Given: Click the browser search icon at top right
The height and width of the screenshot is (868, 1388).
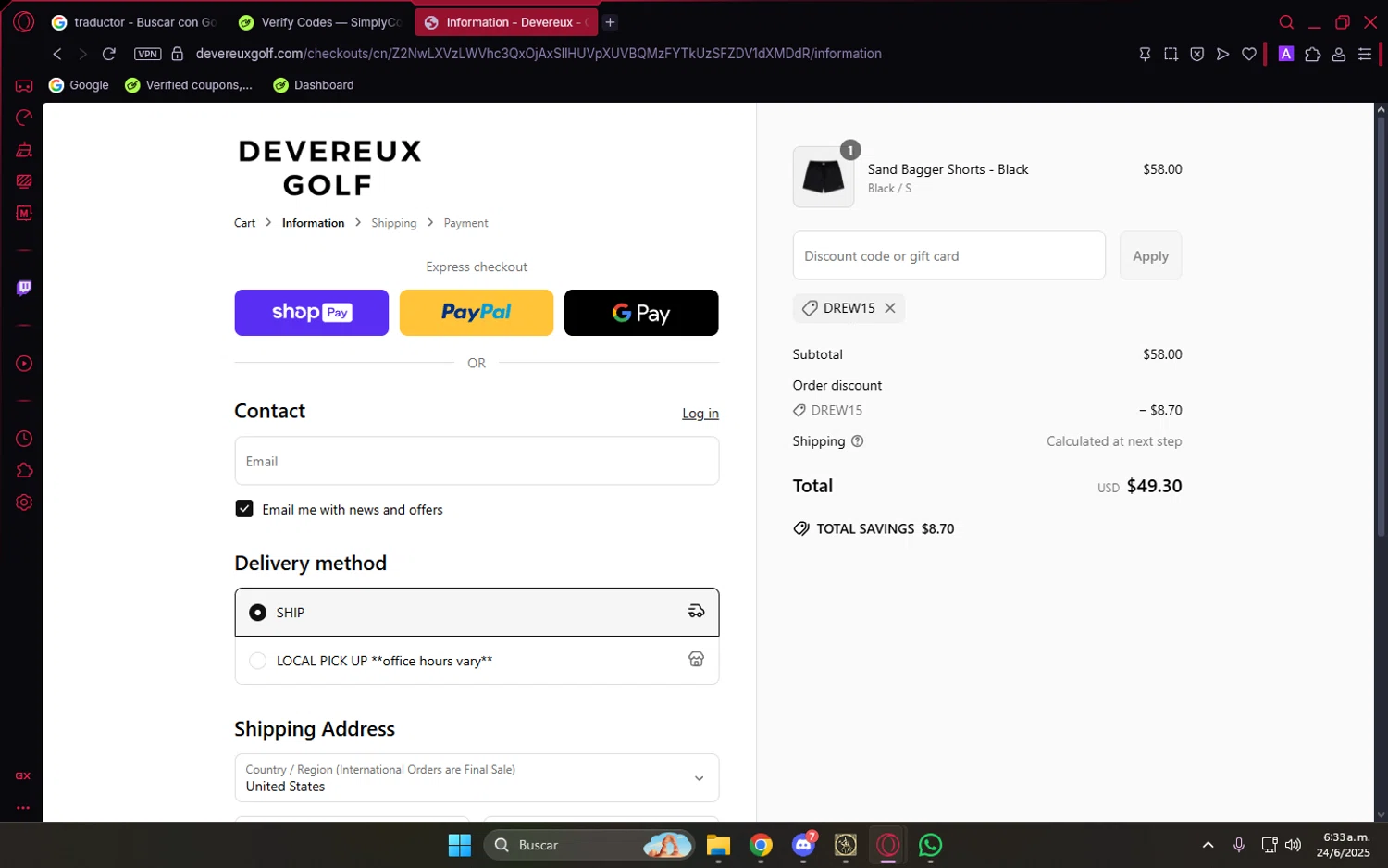Looking at the screenshot, I should [x=1286, y=22].
